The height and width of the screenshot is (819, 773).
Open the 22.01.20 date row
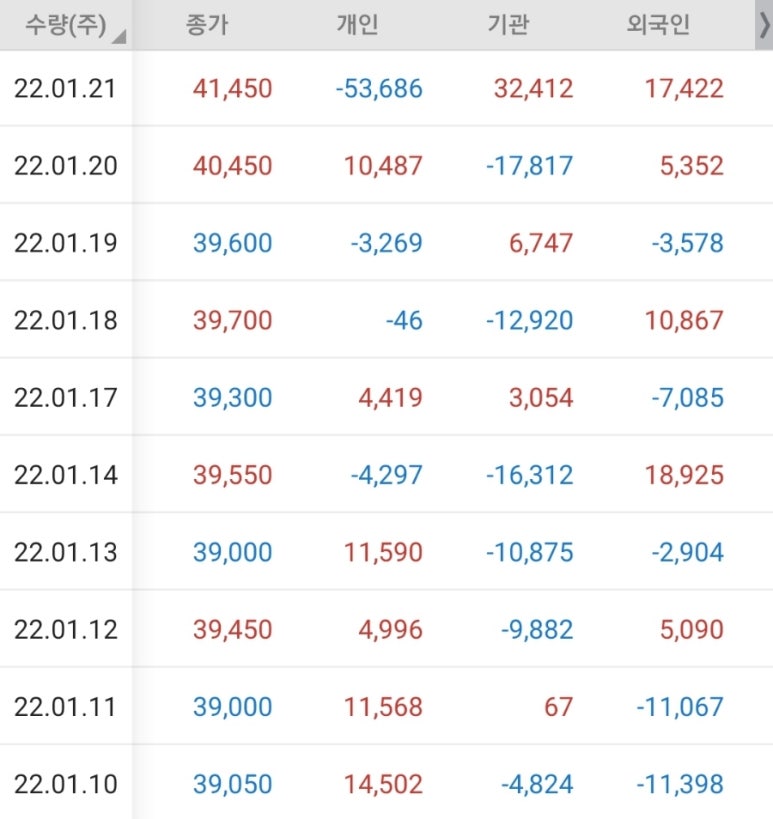(x=386, y=166)
